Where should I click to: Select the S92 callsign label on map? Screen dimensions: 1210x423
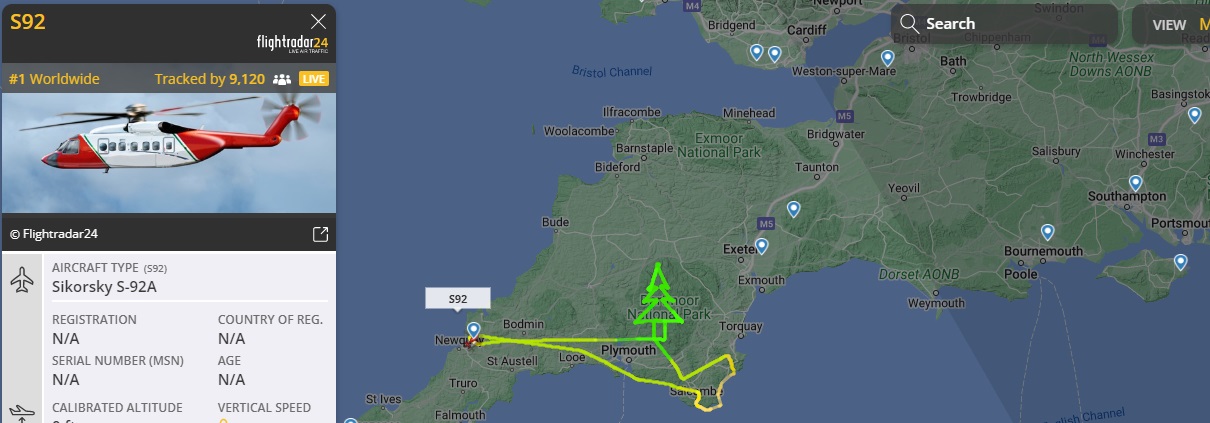458,298
